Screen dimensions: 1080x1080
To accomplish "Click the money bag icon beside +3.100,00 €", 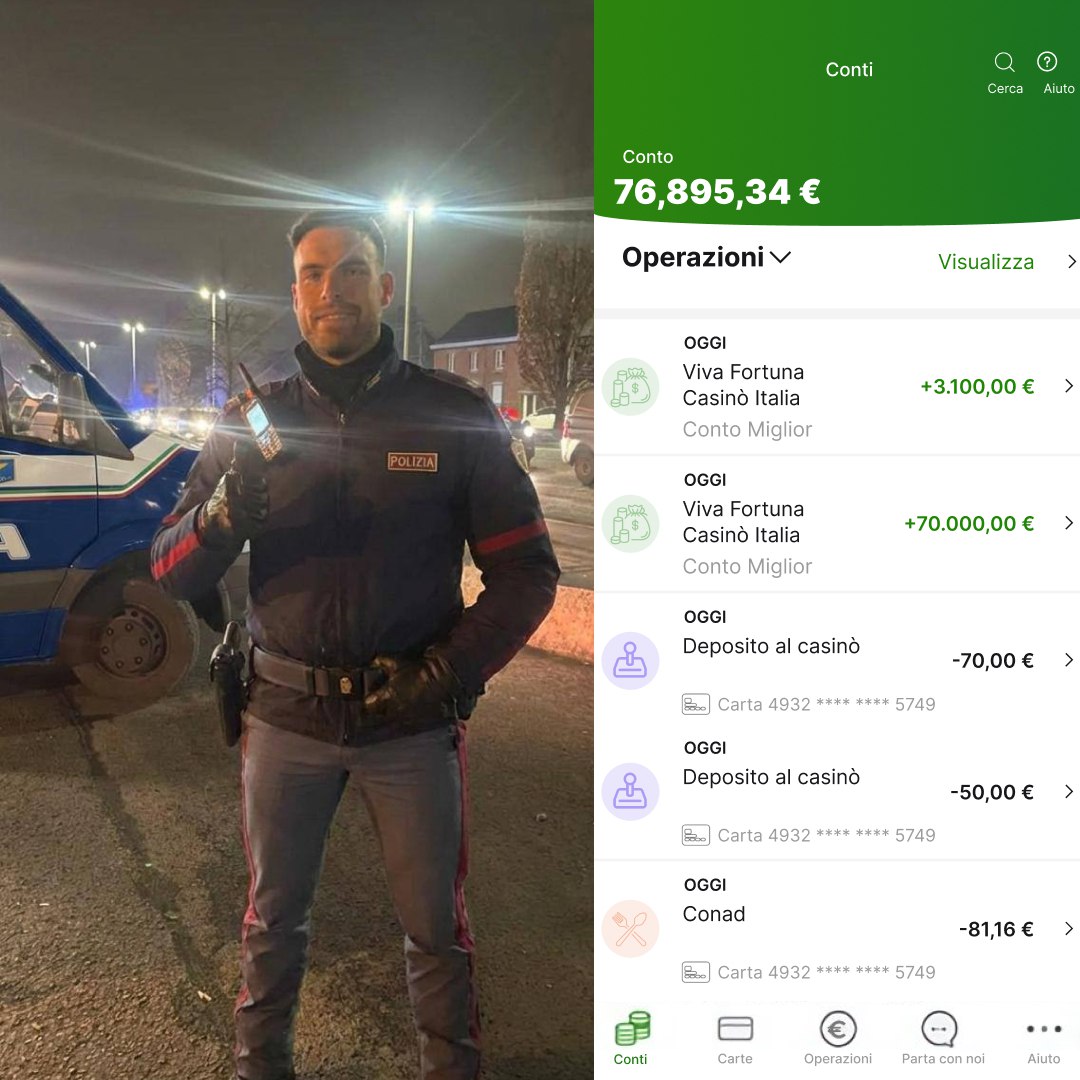I will pyautogui.click(x=630, y=386).
